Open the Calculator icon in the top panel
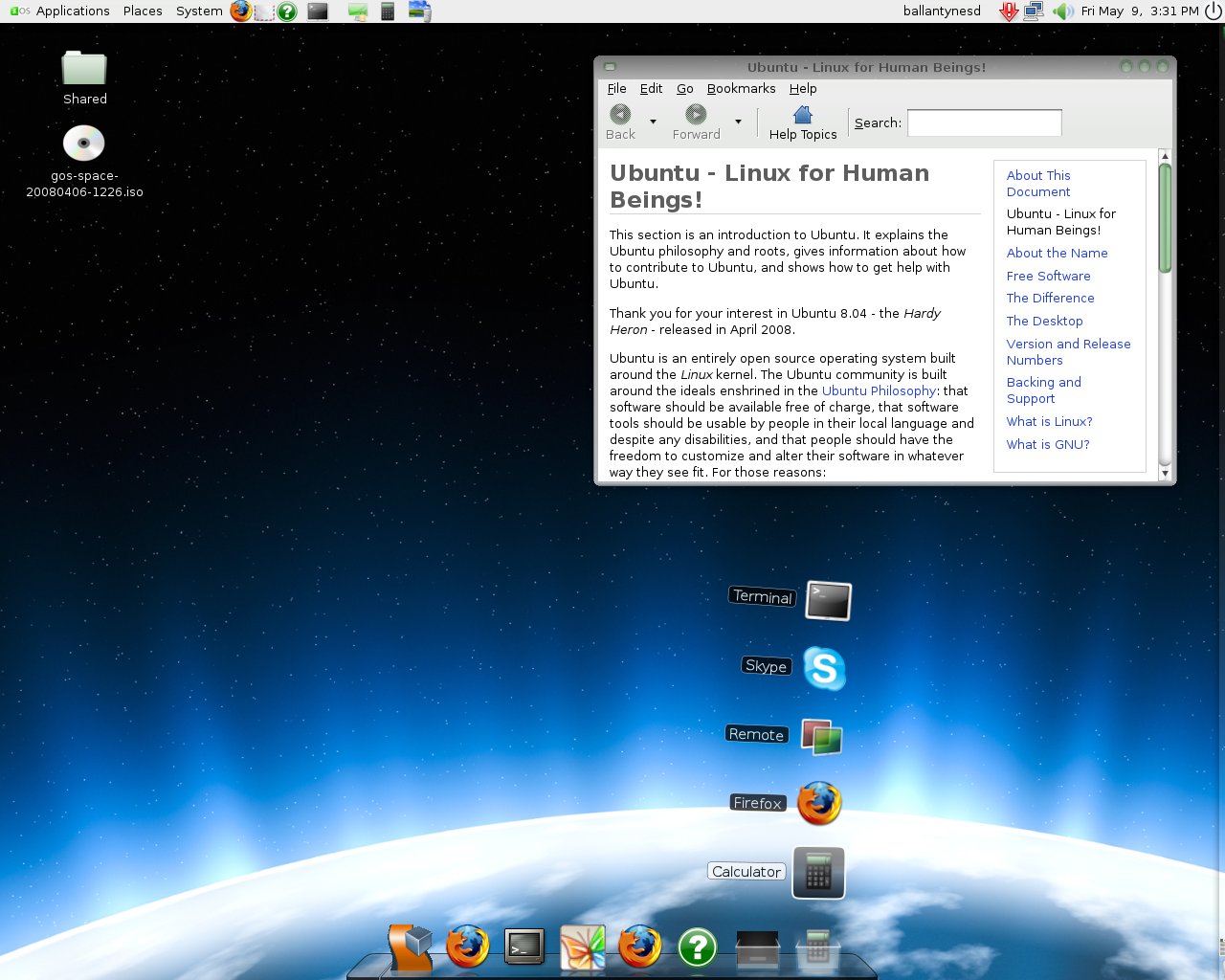 386,11
